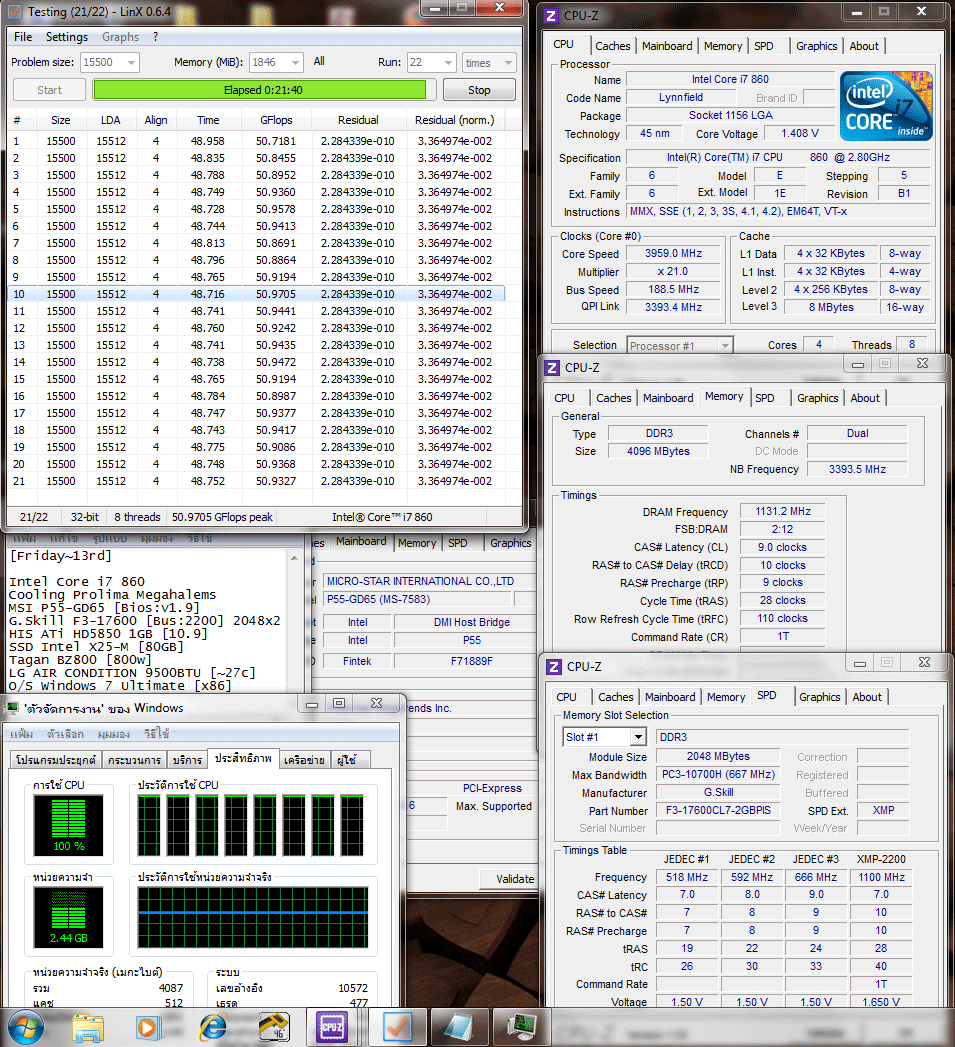Open the Run count dropdown
955x1047 pixels.
tap(448, 63)
